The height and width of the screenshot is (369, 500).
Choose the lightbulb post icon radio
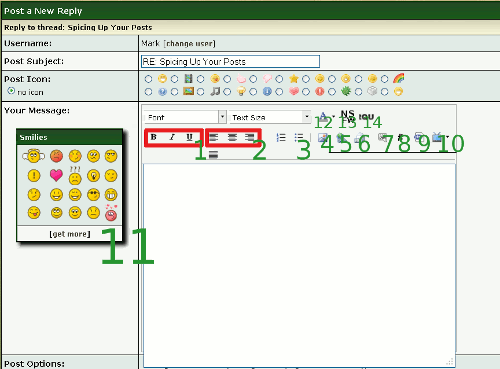coord(227,92)
